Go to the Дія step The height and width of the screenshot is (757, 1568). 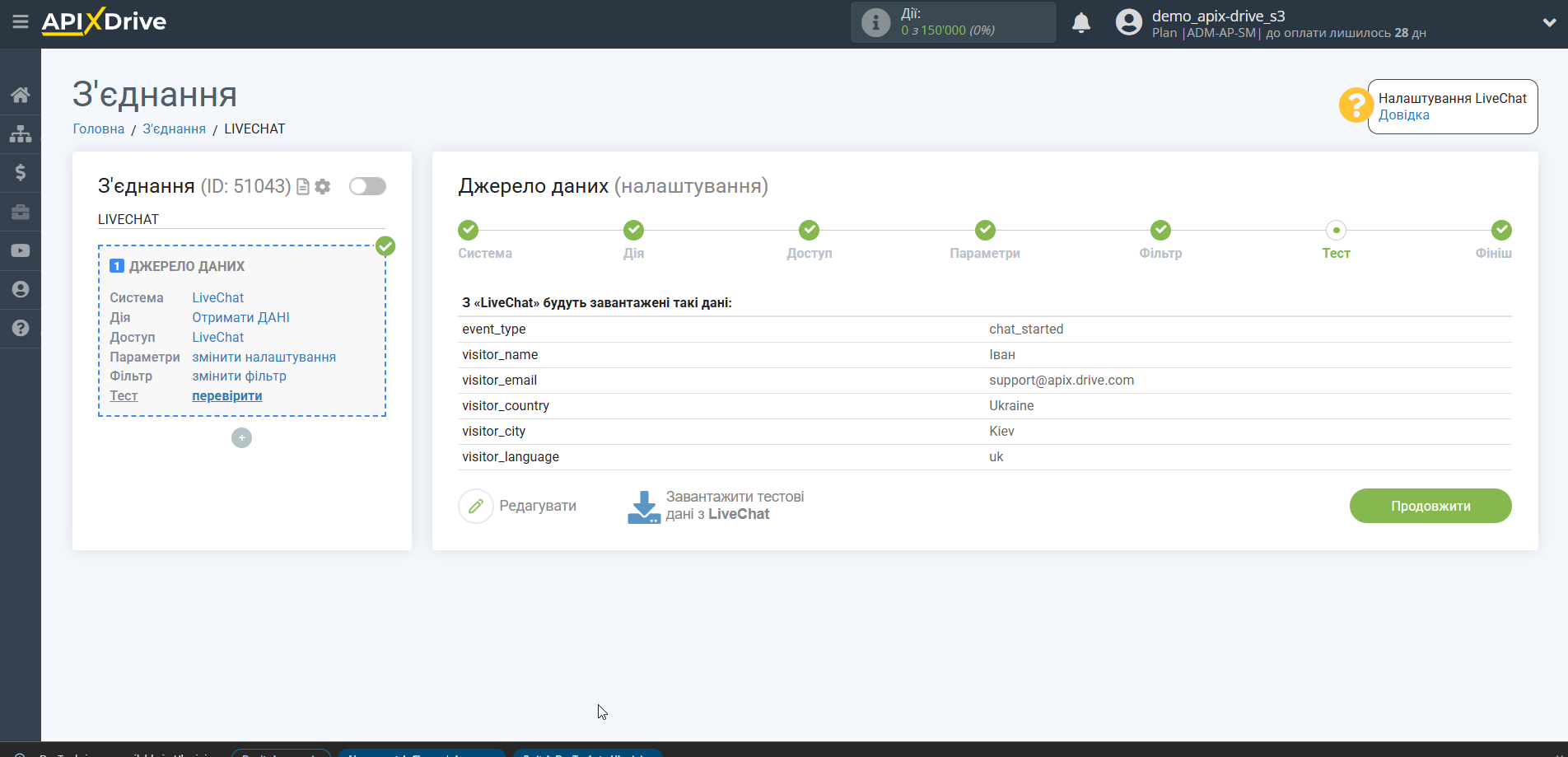[x=633, y=230]
